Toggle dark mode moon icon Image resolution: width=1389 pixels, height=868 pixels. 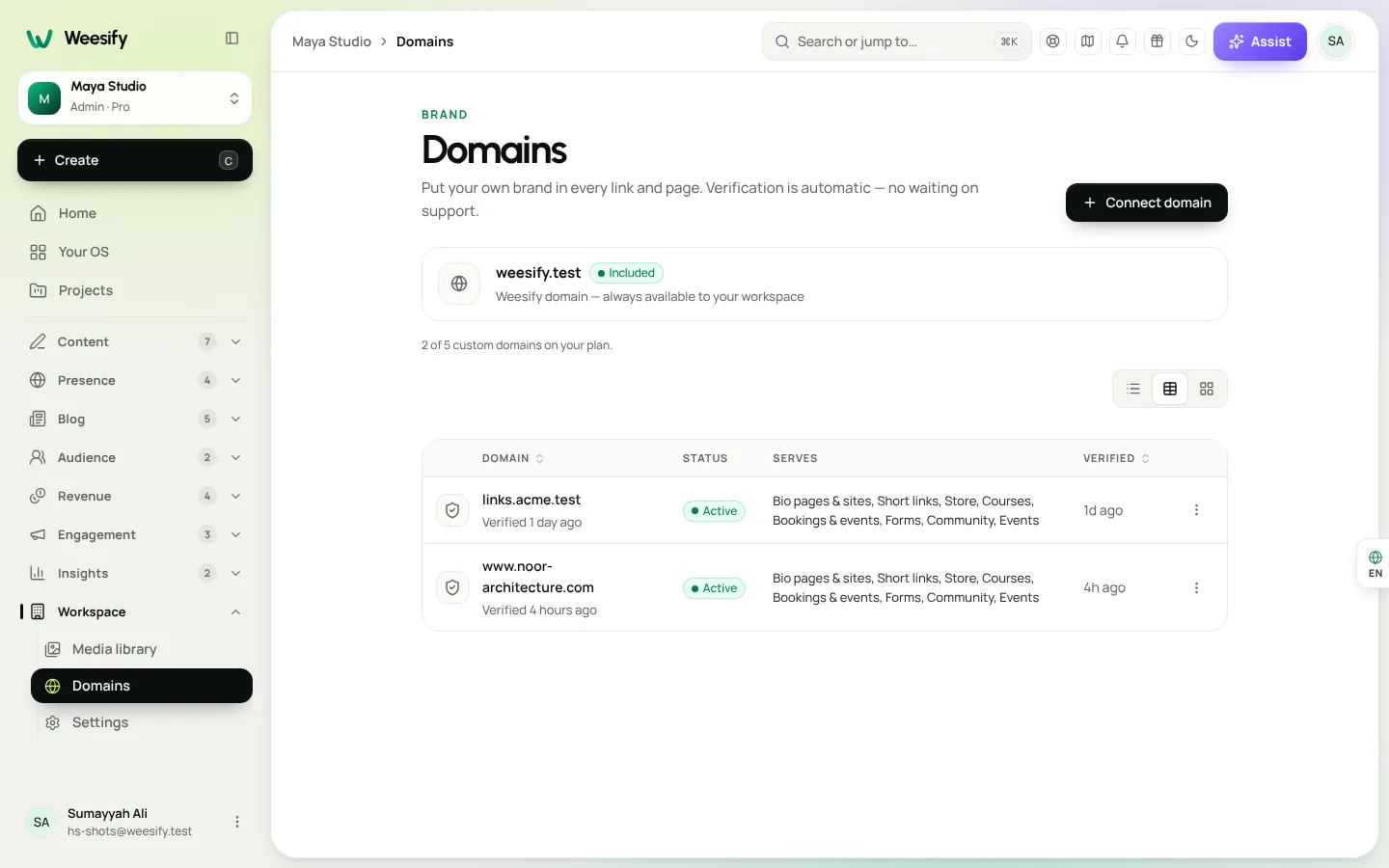tap(1192, 41)
